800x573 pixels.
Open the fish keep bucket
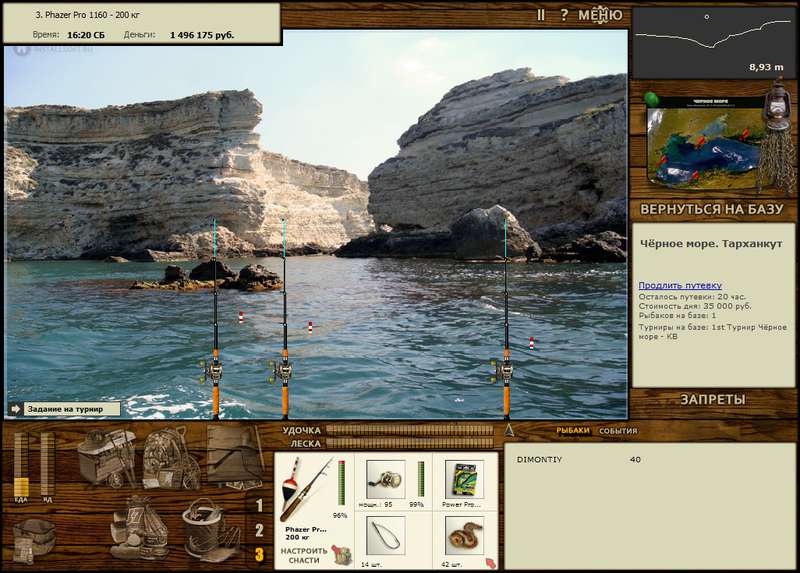(211, 530)
